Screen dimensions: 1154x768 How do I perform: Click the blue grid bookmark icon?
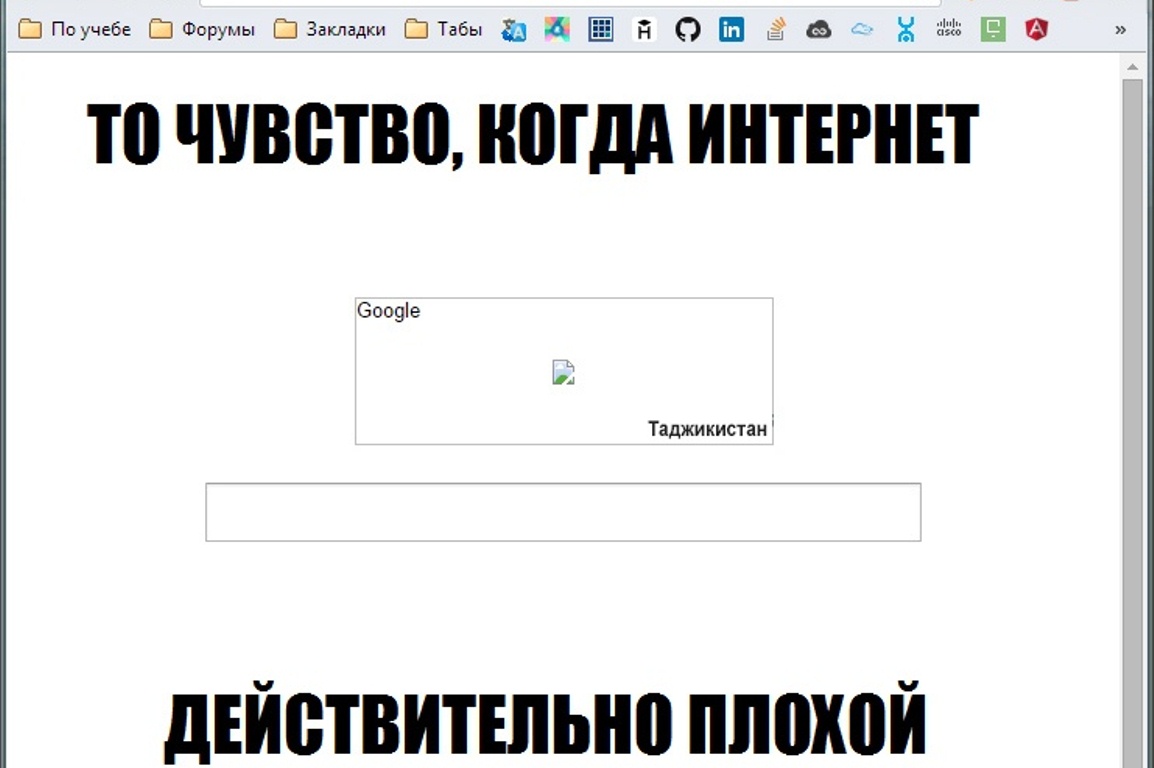[600, 30]
